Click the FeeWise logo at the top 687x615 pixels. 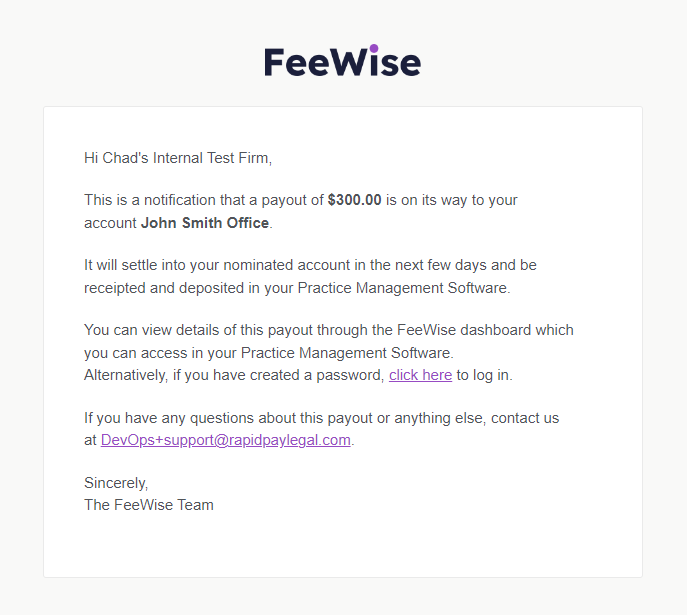click(x=342, y=62)
